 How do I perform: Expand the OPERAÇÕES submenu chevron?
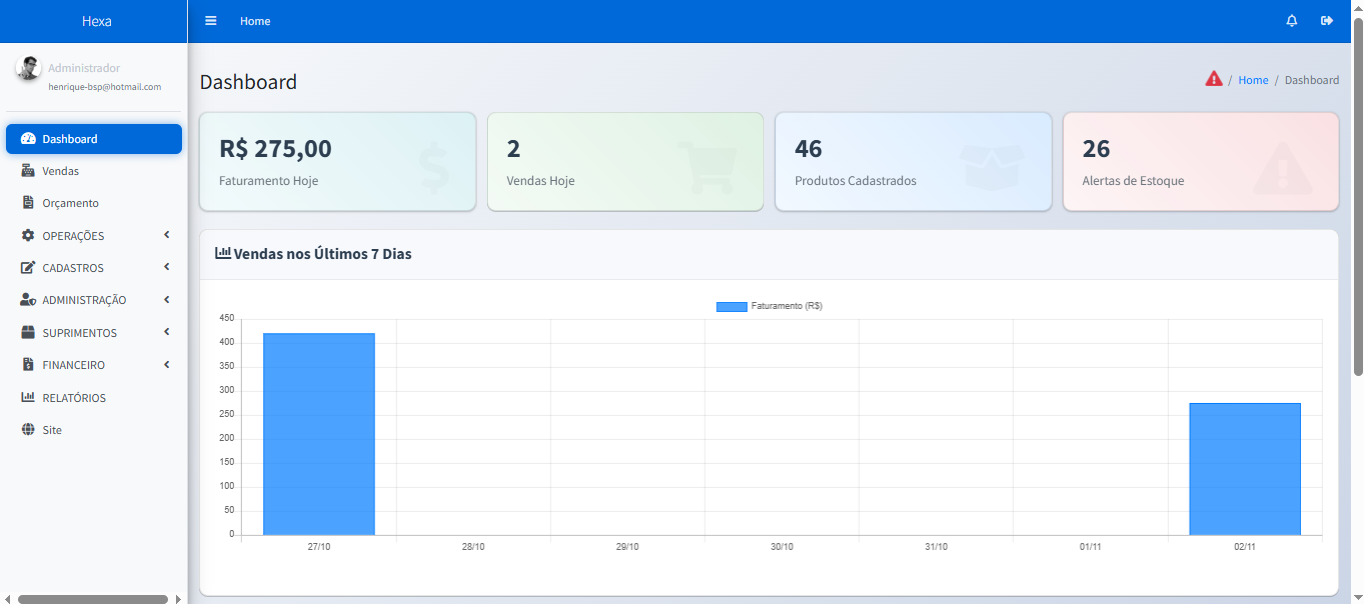click(x=167, y=235)
